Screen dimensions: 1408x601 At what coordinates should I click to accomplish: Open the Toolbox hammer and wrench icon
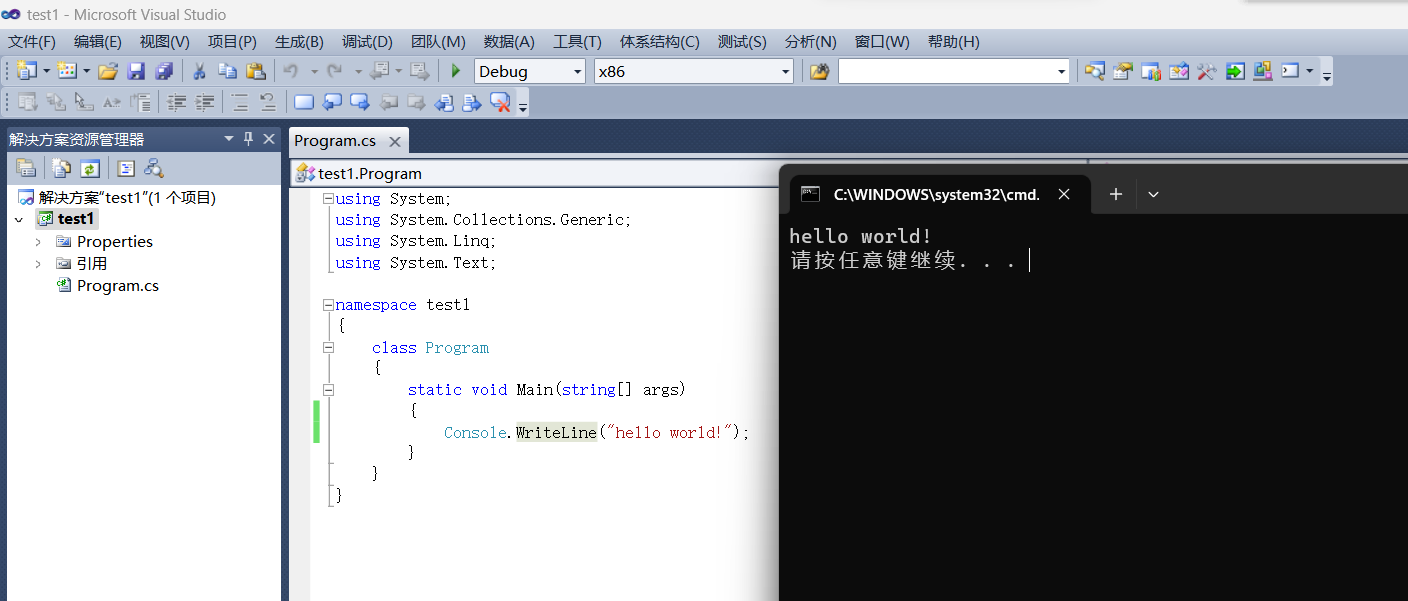1207,71
